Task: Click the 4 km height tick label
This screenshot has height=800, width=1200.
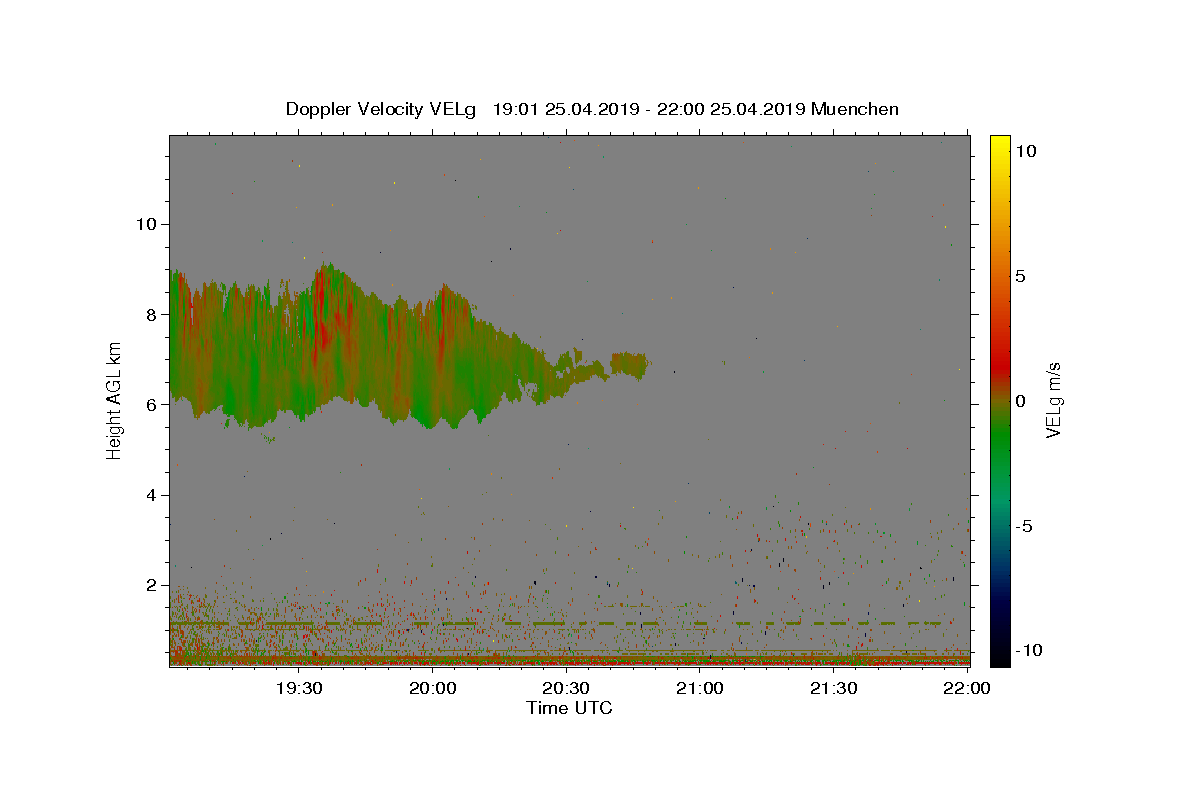Action: [150, 495]
